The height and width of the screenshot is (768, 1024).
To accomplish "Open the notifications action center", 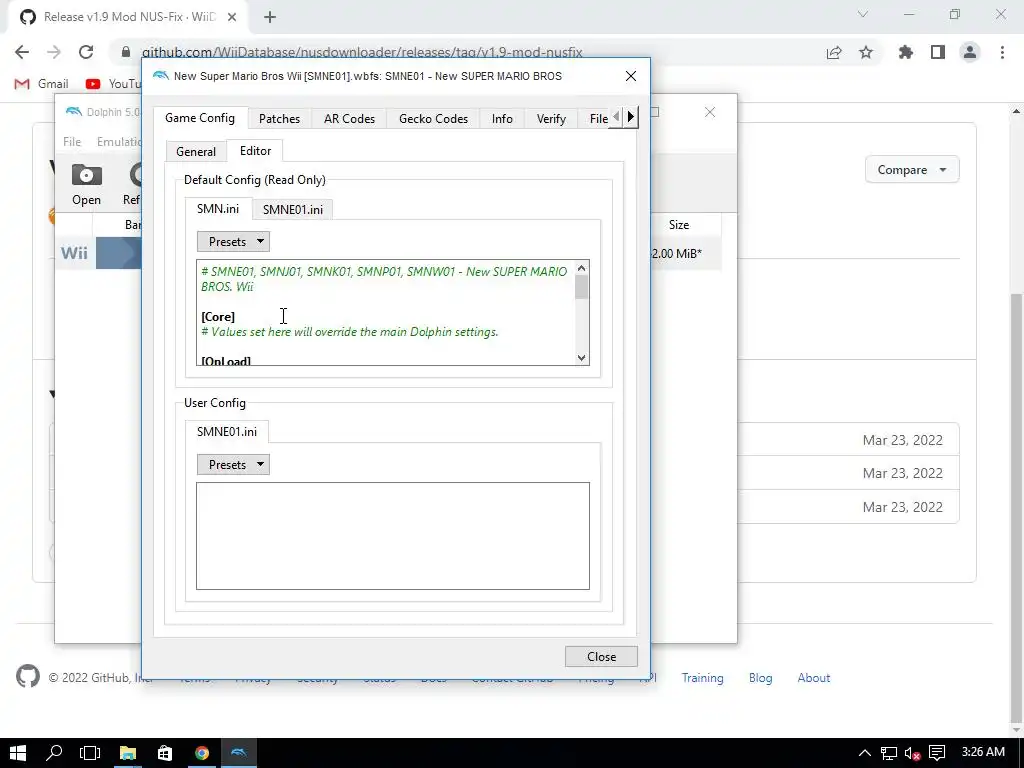I will [x=937, y=753].
